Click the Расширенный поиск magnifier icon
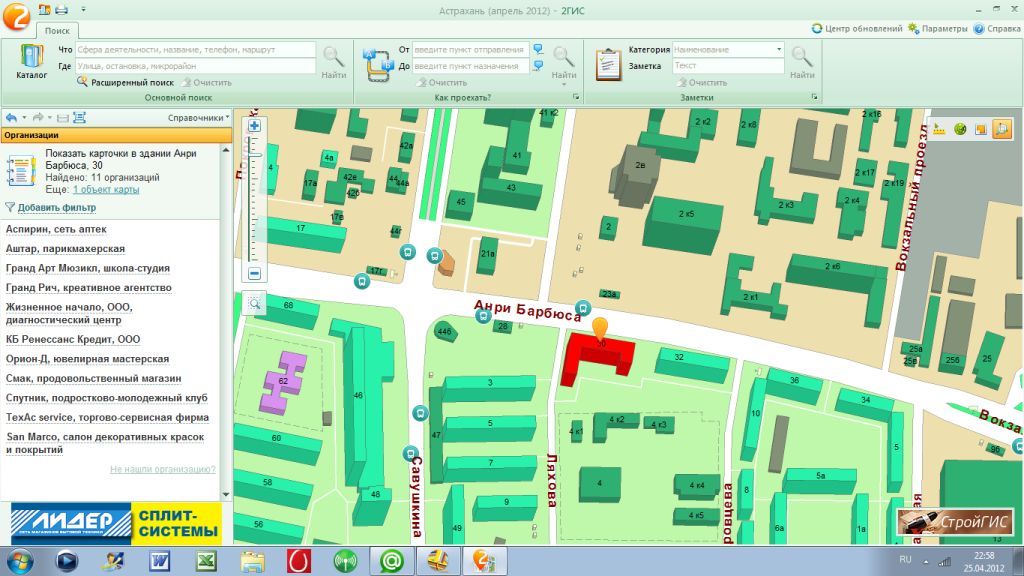1024x576 pixels. click(x=82, y=82)
